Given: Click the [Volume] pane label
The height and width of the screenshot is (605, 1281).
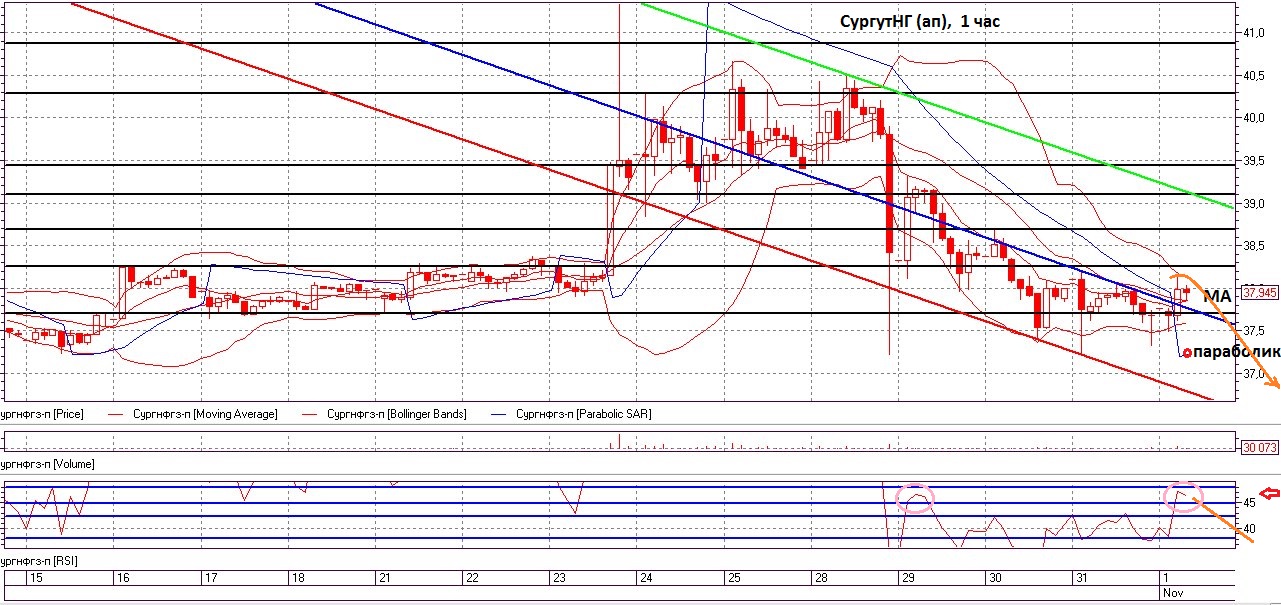Looking at the screenshot, I should coord(47,464).
